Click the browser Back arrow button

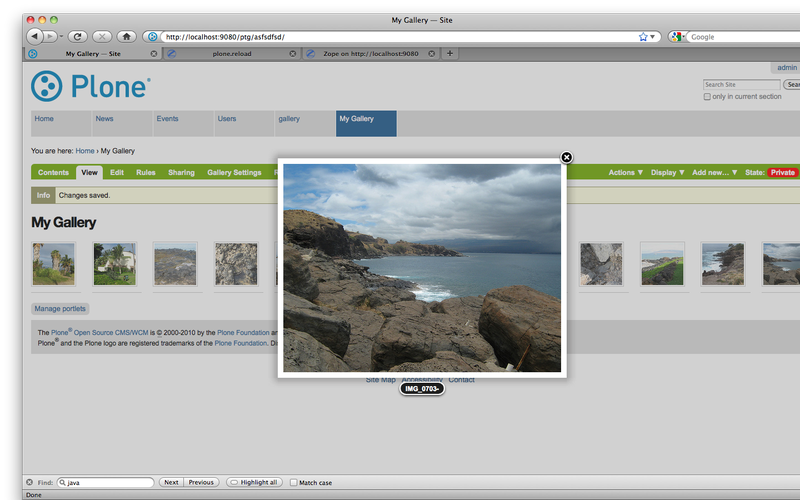coord(36,36)
